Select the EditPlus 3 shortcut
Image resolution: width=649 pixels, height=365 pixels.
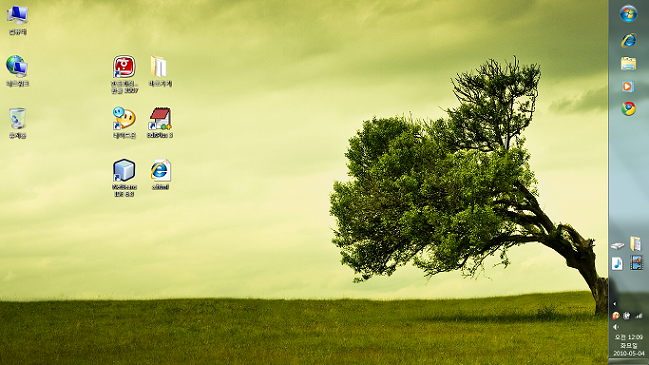pos(160,122)
